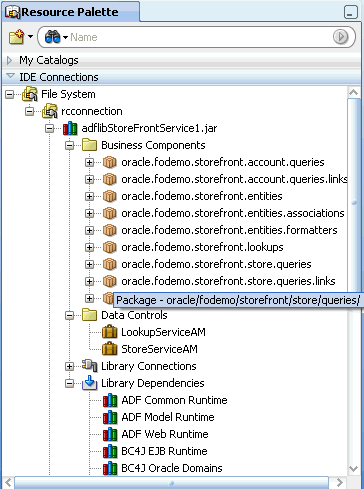Expand the Library Connections node
364x489 pixels.
[69, 366]
